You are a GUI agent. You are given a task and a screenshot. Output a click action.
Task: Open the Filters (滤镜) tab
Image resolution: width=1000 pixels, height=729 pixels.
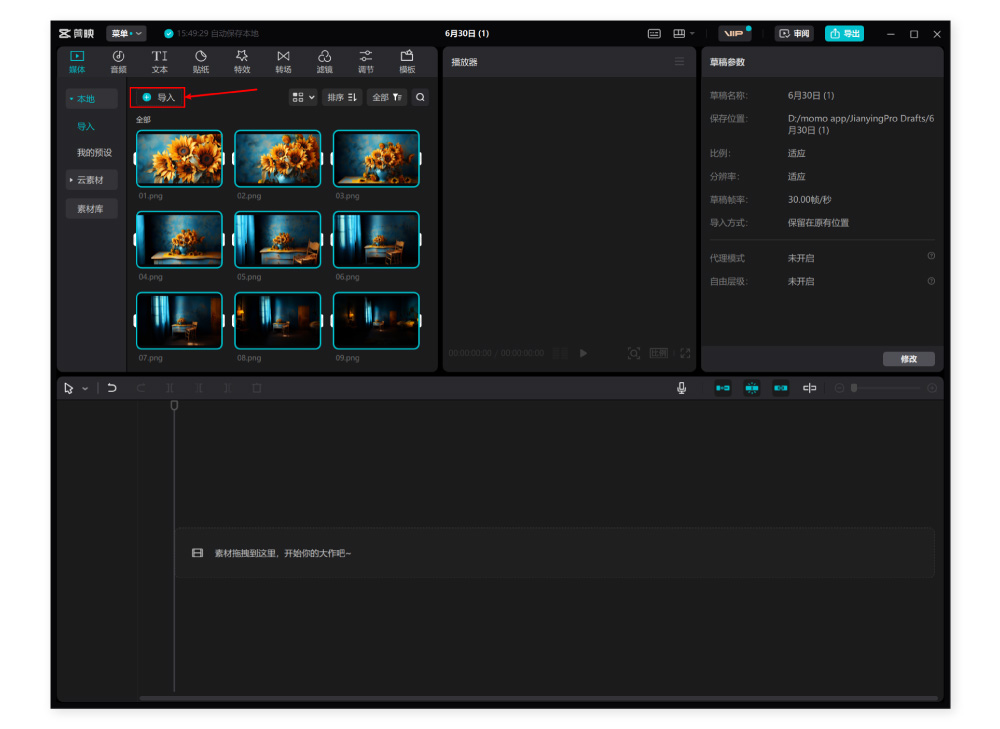[325, 62]
